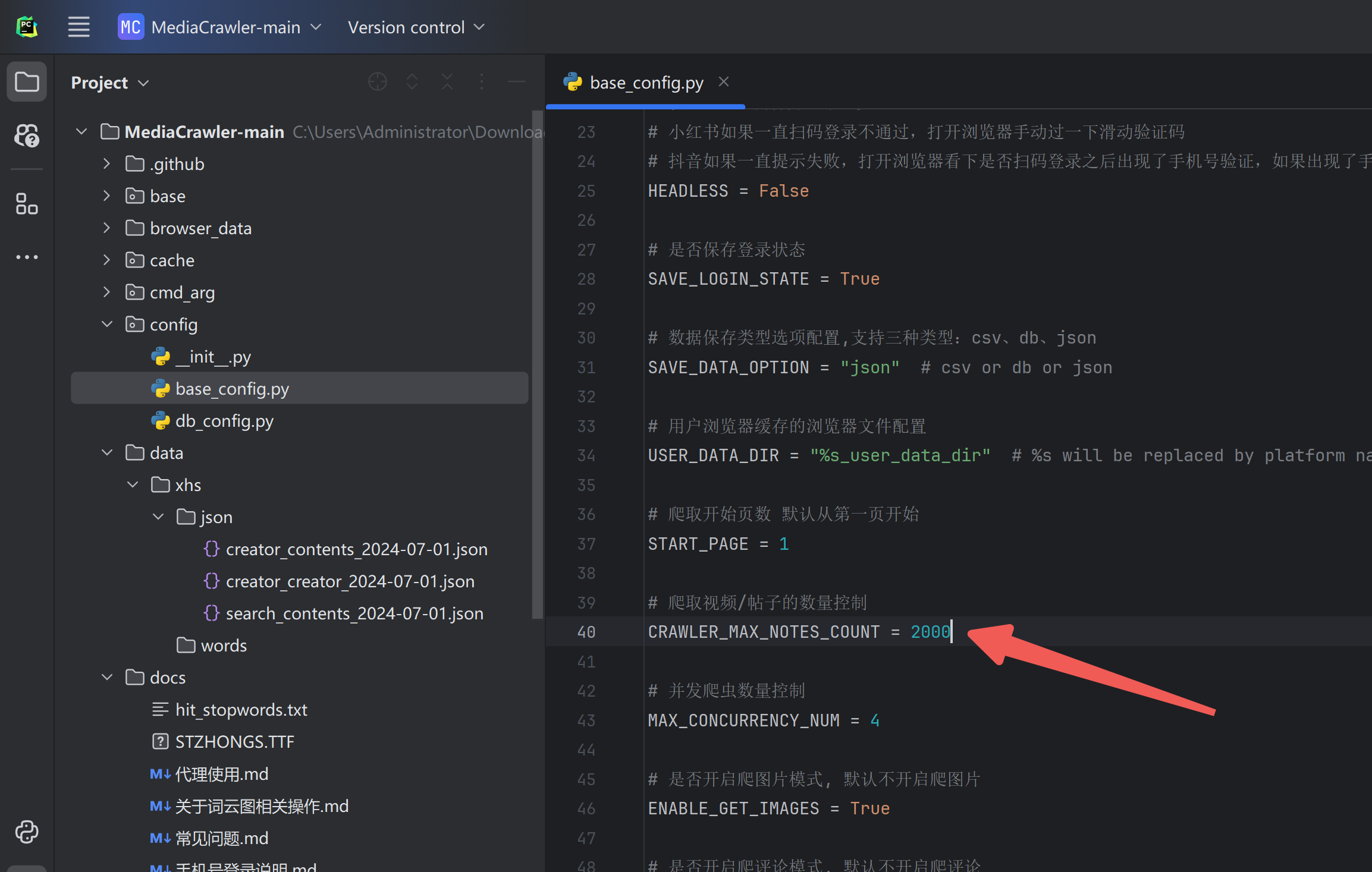Click the "json" string on line 31
The height and width of the screenshot is (872, 1372).
coord(869,367)
